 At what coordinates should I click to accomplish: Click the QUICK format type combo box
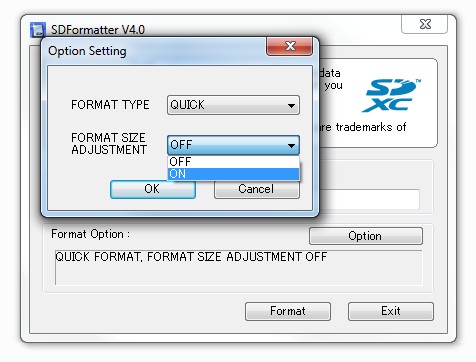click(x=233, y=105)
